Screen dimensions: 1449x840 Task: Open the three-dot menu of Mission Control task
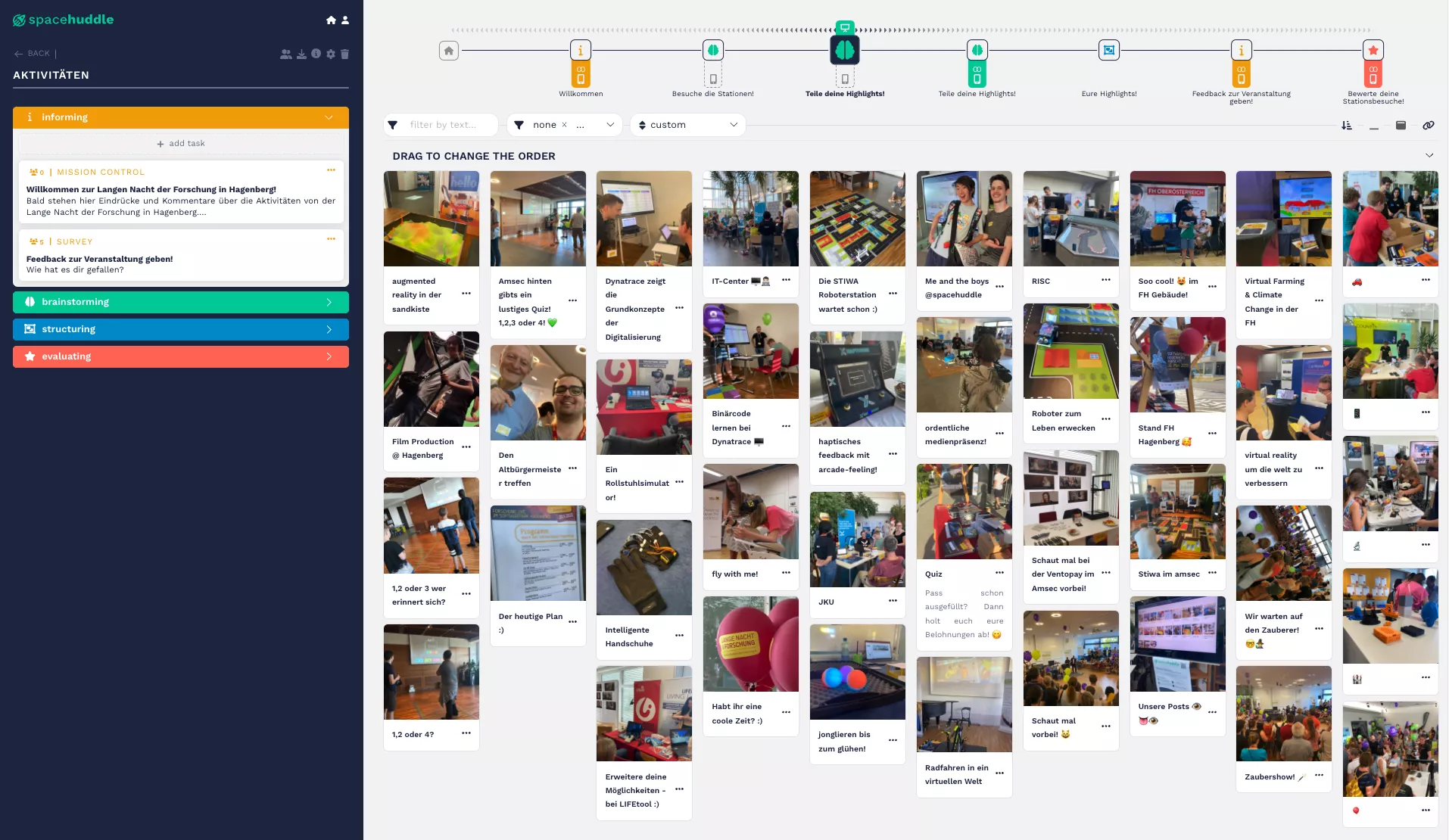tap(331, 170)
